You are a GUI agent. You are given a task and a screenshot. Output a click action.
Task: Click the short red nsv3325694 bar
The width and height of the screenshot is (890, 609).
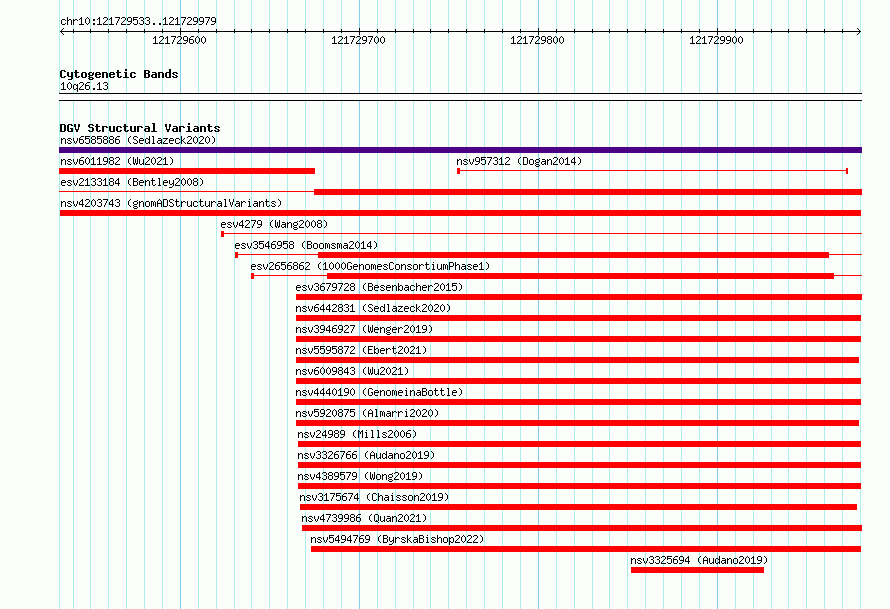click(x=697, y=570)
